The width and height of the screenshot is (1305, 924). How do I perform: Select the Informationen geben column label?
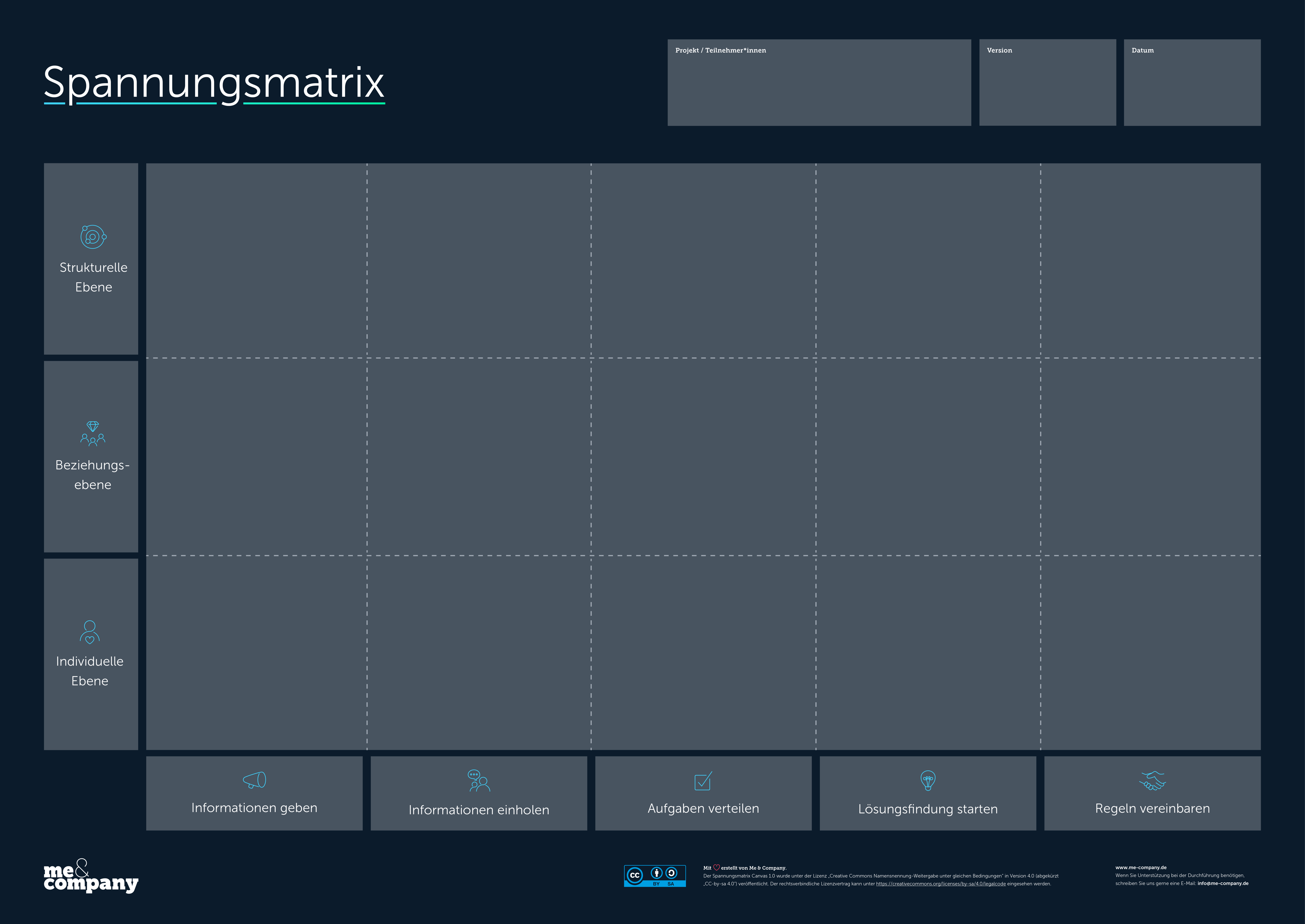point(254,808)
